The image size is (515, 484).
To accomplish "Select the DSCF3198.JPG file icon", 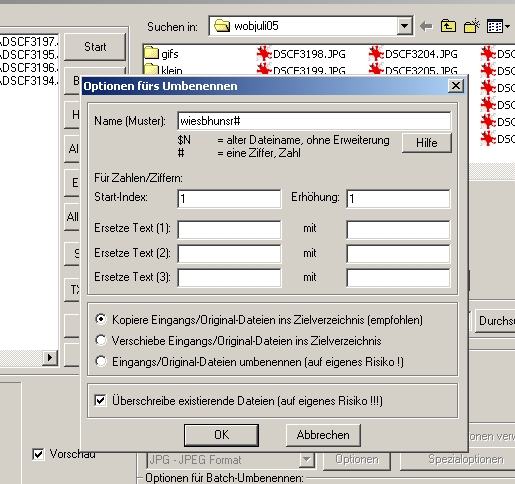I will click(263, 54).
